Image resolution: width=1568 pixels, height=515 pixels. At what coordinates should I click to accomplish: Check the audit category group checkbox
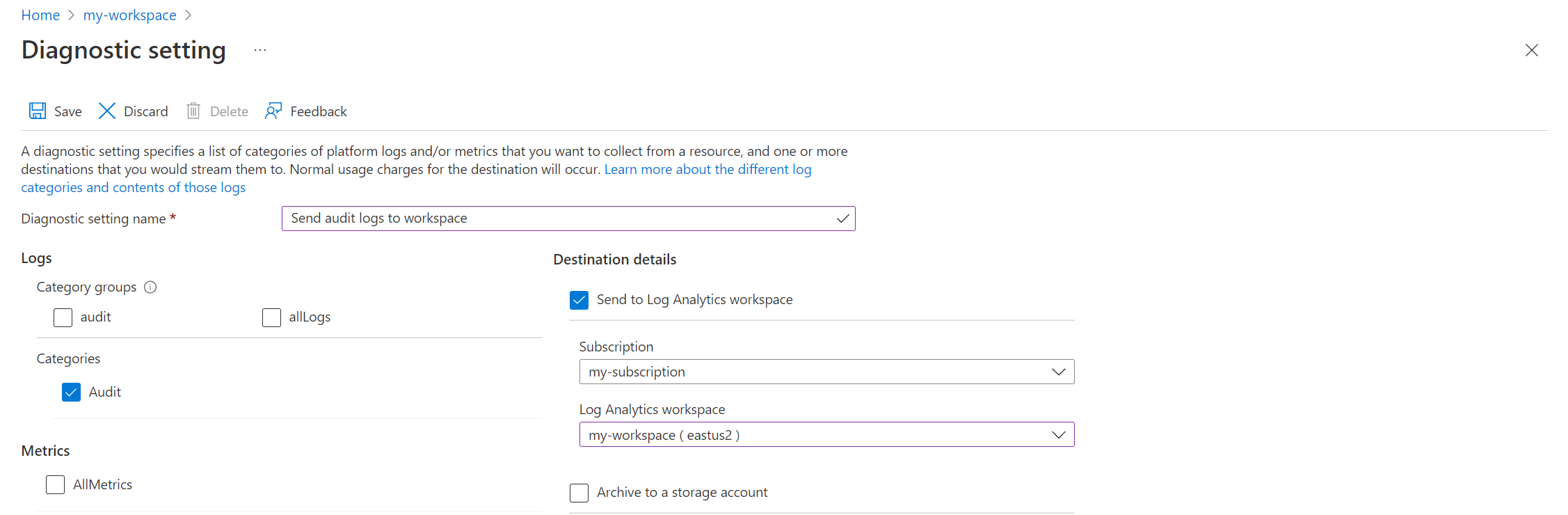63,318
